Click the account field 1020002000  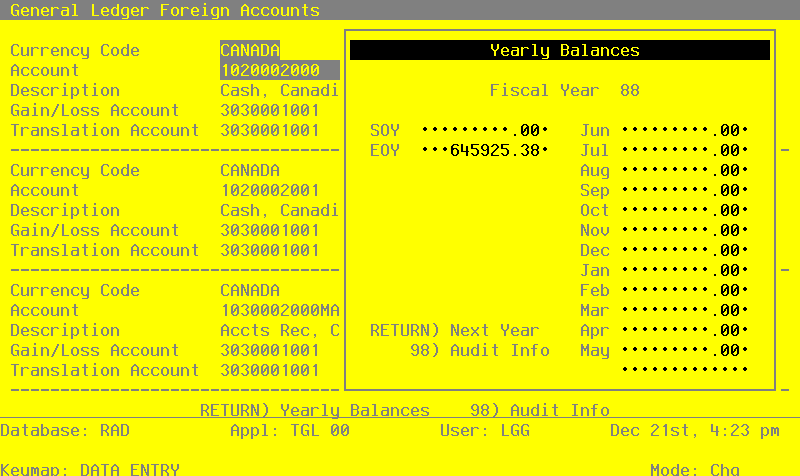point(280,70)
